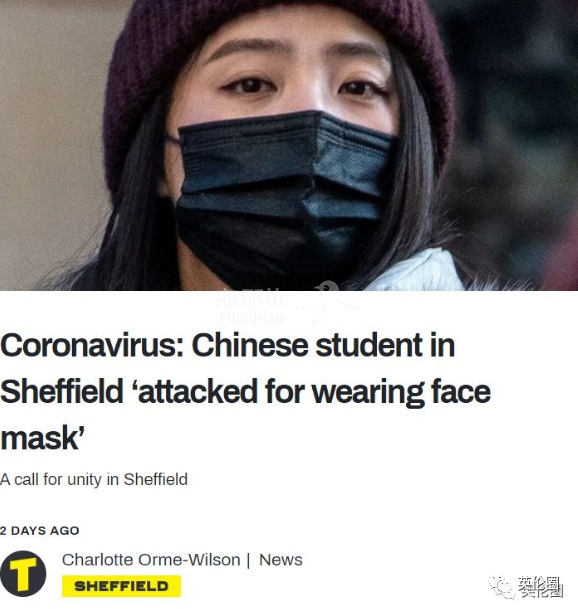
Task: Open author Charlotte Orme-Wilson's profile link
Action: [x=151, y=560]
